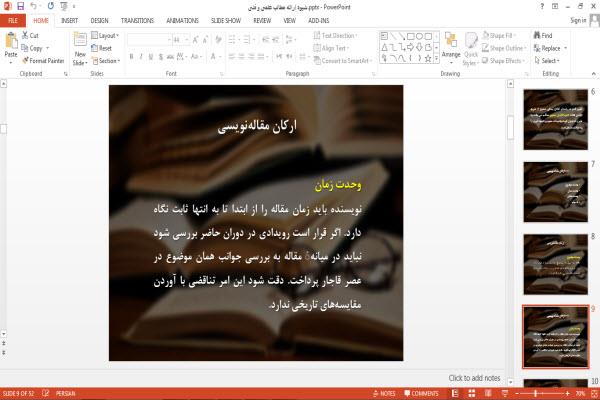Select slide 8 thumbnail
The width and height of the screenshot is (600, 400).
[556, 264]
